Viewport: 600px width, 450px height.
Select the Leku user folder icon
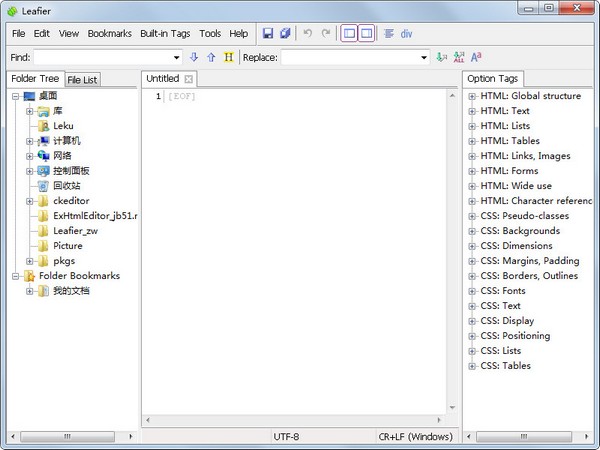pos(43,126)
